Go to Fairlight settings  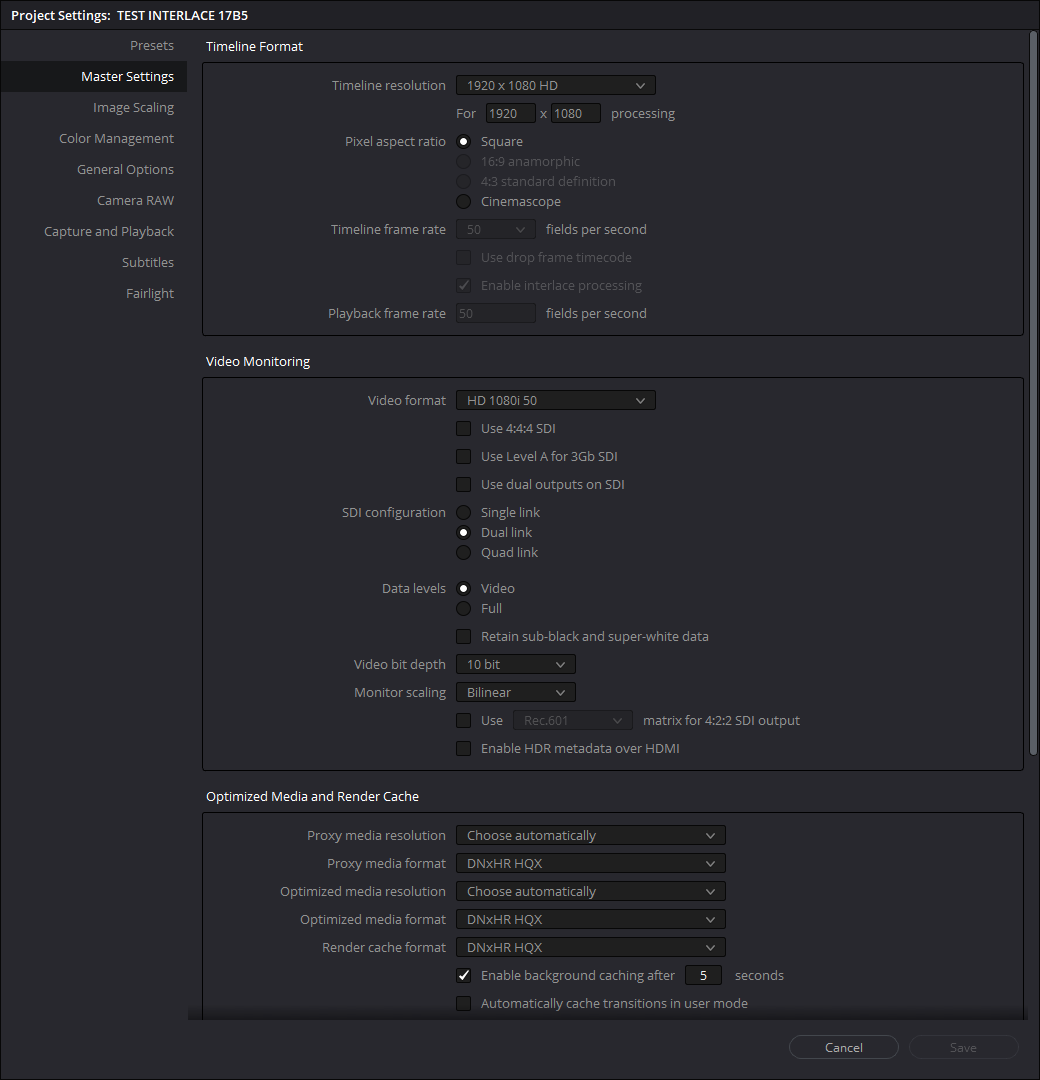click(150, 293)
